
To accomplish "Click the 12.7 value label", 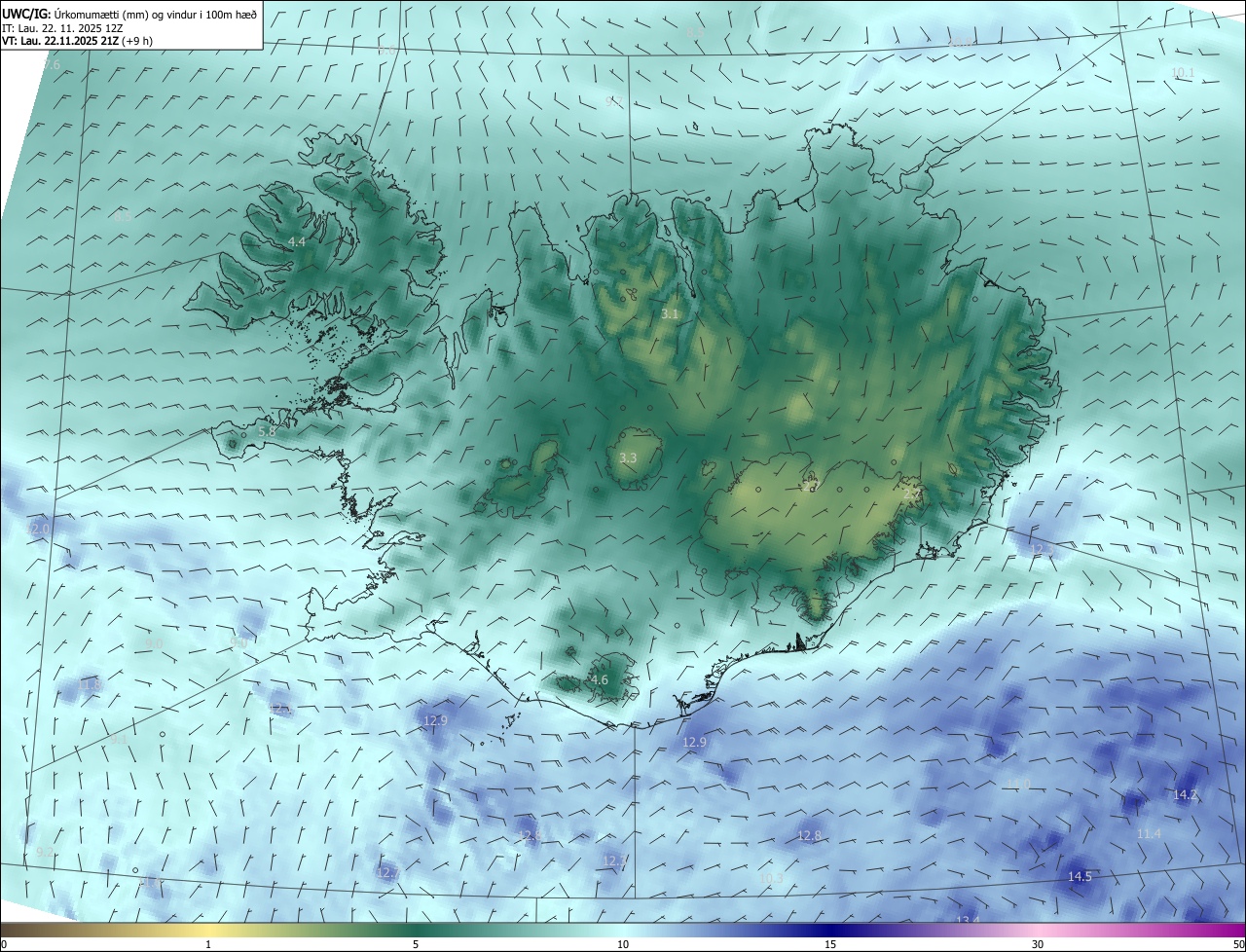I will pyautogui.click(x=387, y=872).
